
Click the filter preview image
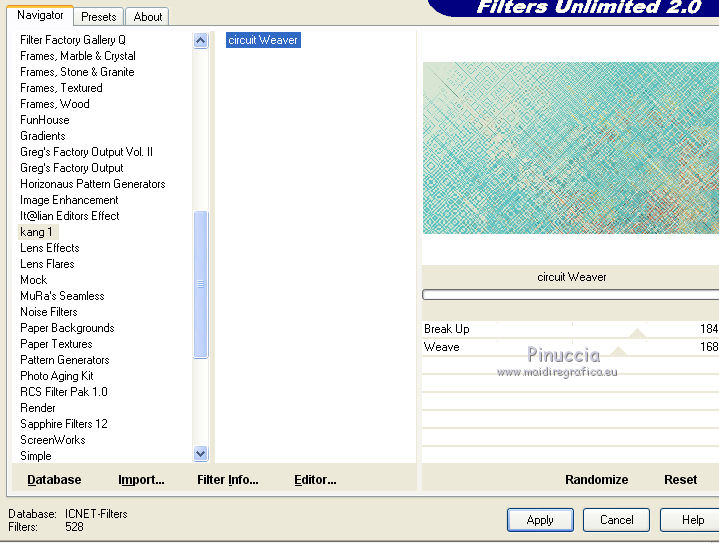click(570, 148)
